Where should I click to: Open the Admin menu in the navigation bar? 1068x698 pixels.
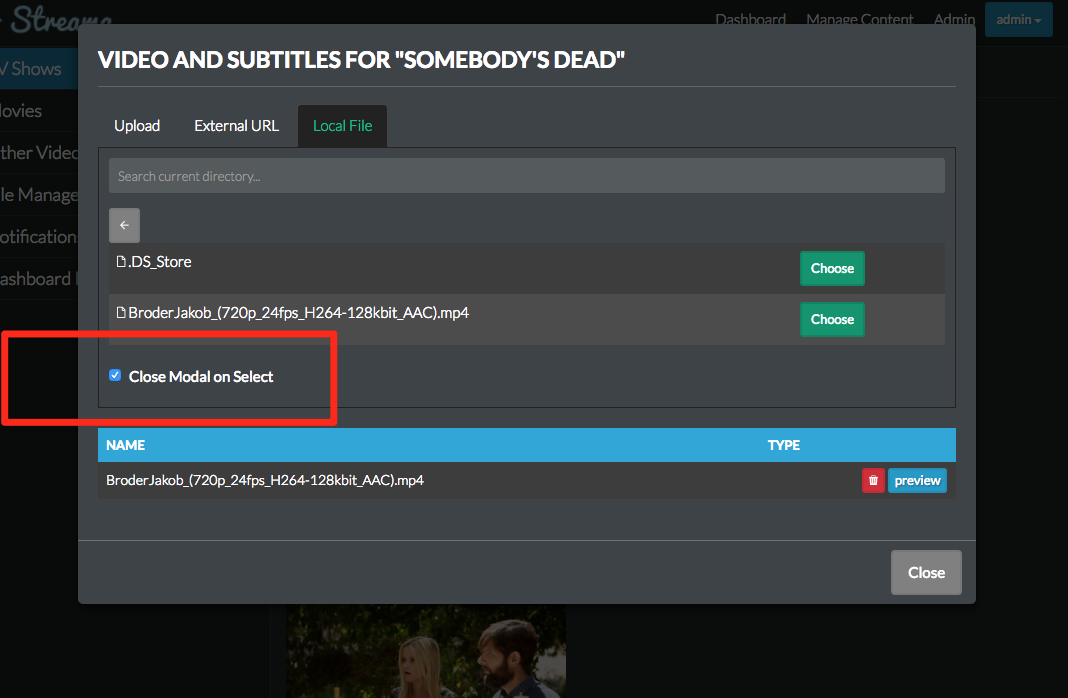953,19
